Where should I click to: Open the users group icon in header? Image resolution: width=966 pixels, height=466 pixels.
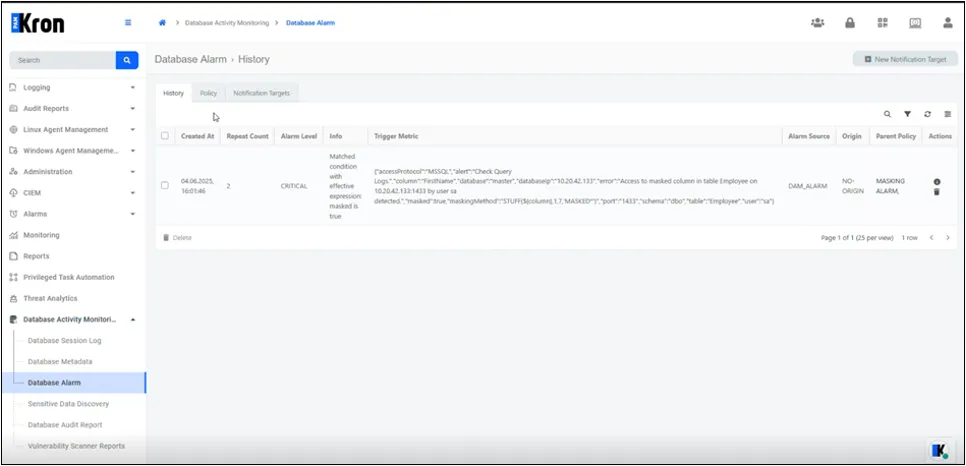818,23
